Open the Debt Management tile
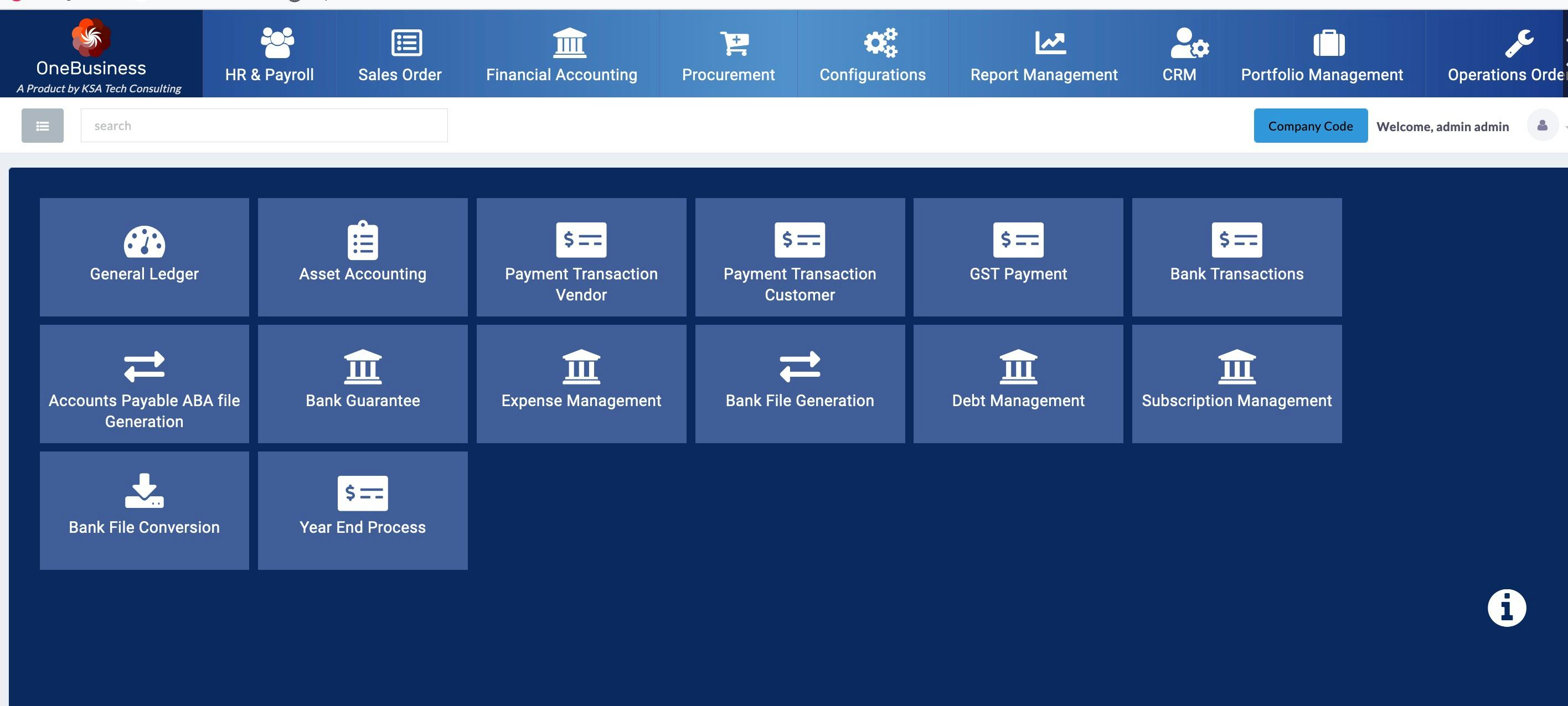Viewport: 1568px width, 706px height. [1018, 383]
